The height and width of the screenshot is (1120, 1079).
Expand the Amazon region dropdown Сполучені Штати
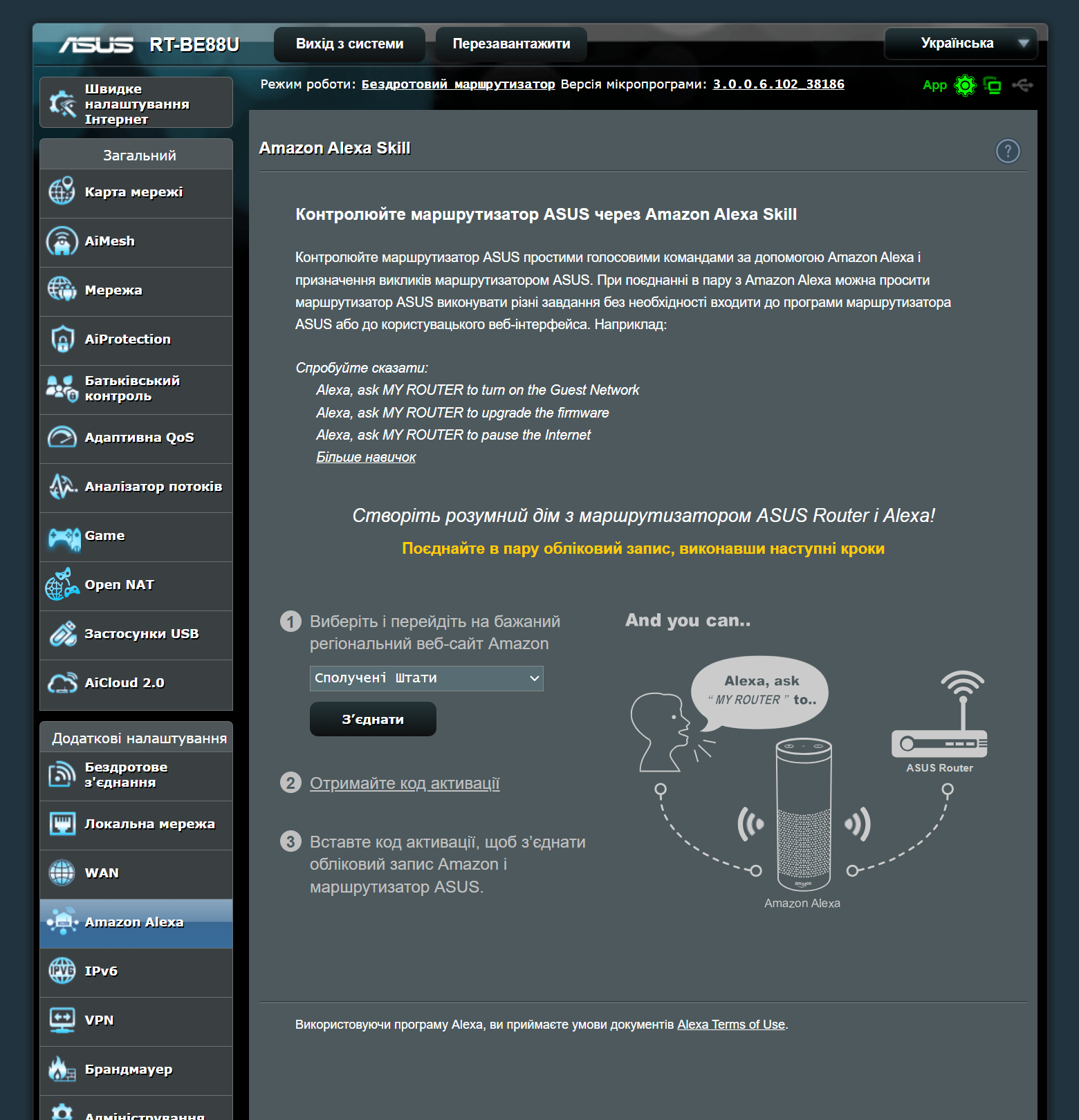[426, 678]
